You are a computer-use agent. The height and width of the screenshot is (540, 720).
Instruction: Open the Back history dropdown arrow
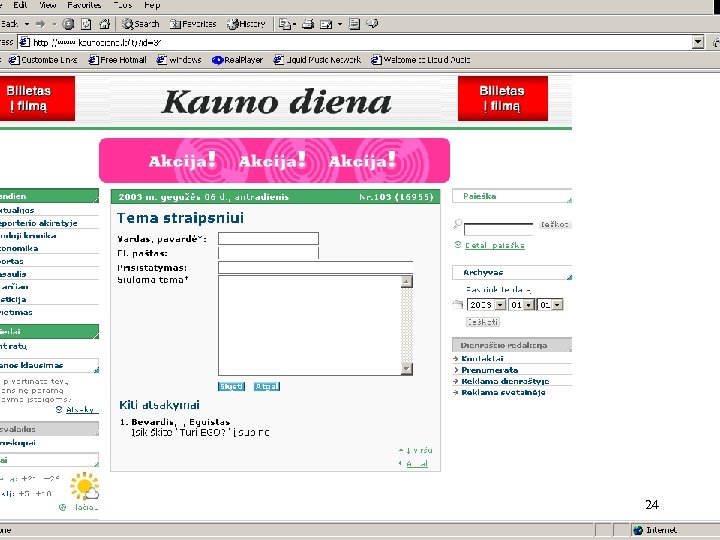coord(27,24)
